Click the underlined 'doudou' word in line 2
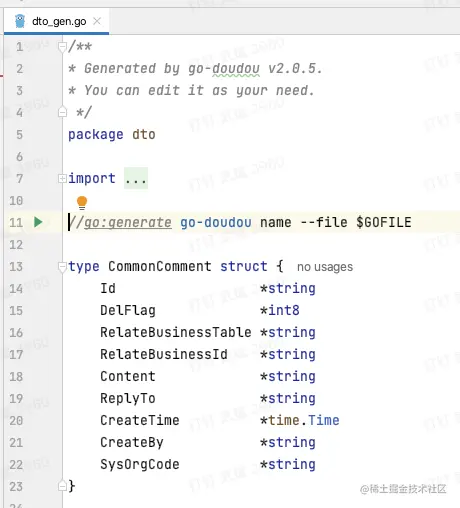This screenshot has height=508, width=460. [x=236, y=69]
